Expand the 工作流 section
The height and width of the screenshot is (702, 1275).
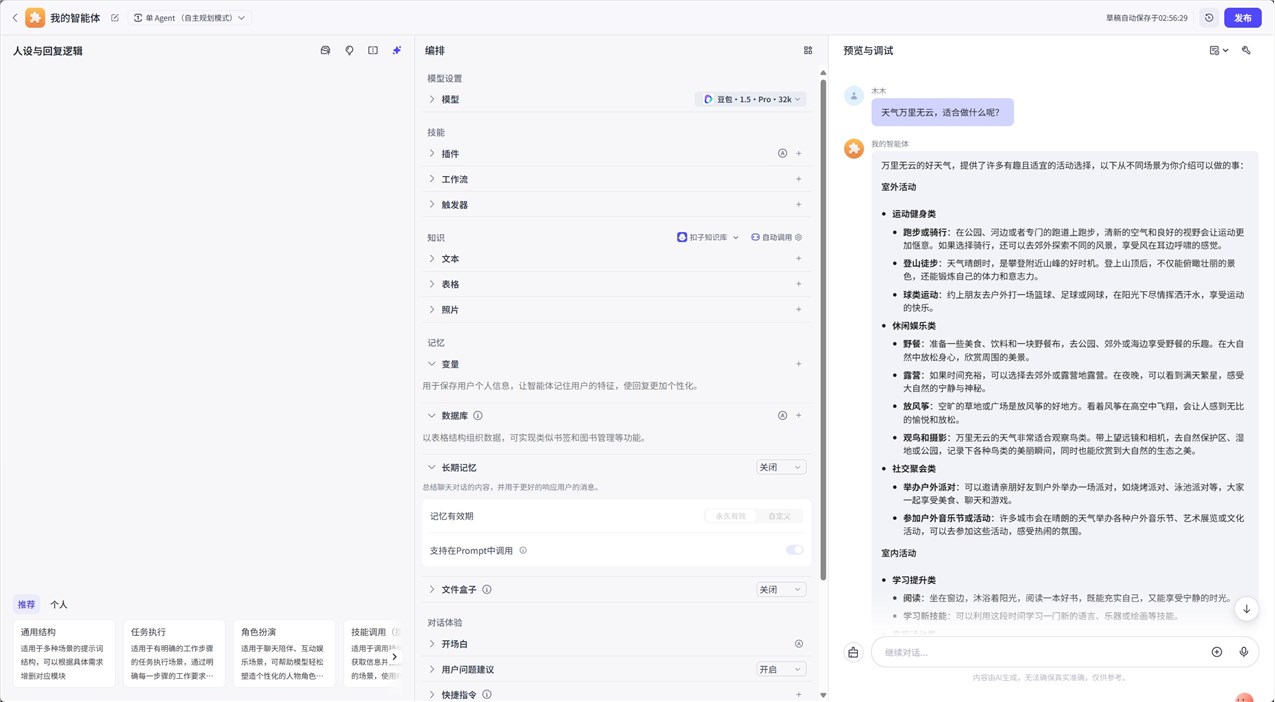tap(432, 179)
